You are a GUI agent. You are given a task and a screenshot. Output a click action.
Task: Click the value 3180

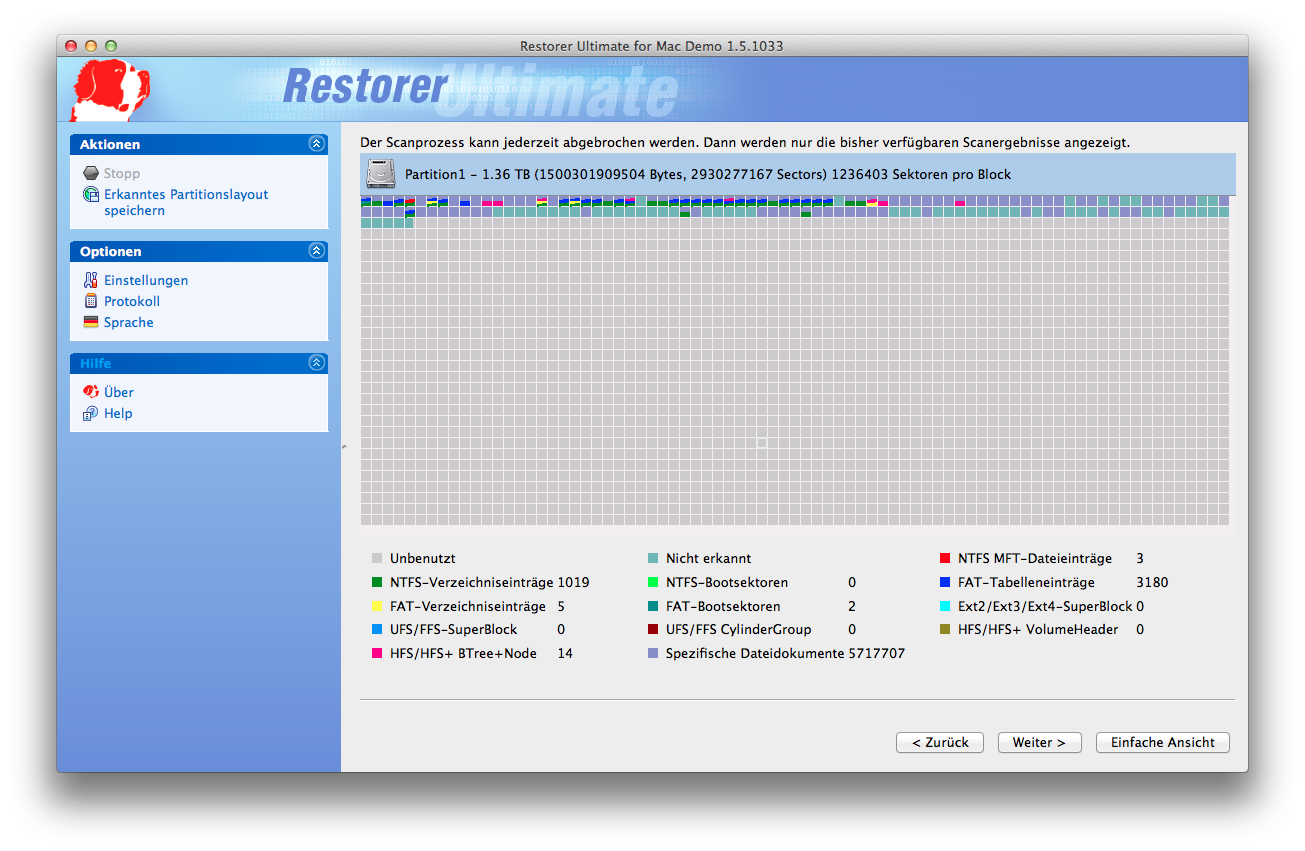coord(1152,582)
